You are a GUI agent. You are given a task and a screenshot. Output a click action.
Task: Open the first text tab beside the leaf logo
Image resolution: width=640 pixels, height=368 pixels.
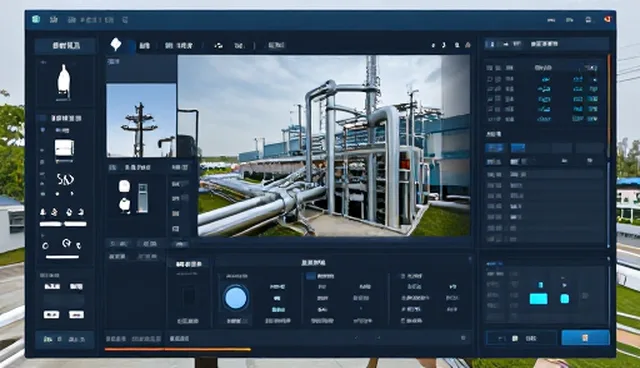click(144, 45)
